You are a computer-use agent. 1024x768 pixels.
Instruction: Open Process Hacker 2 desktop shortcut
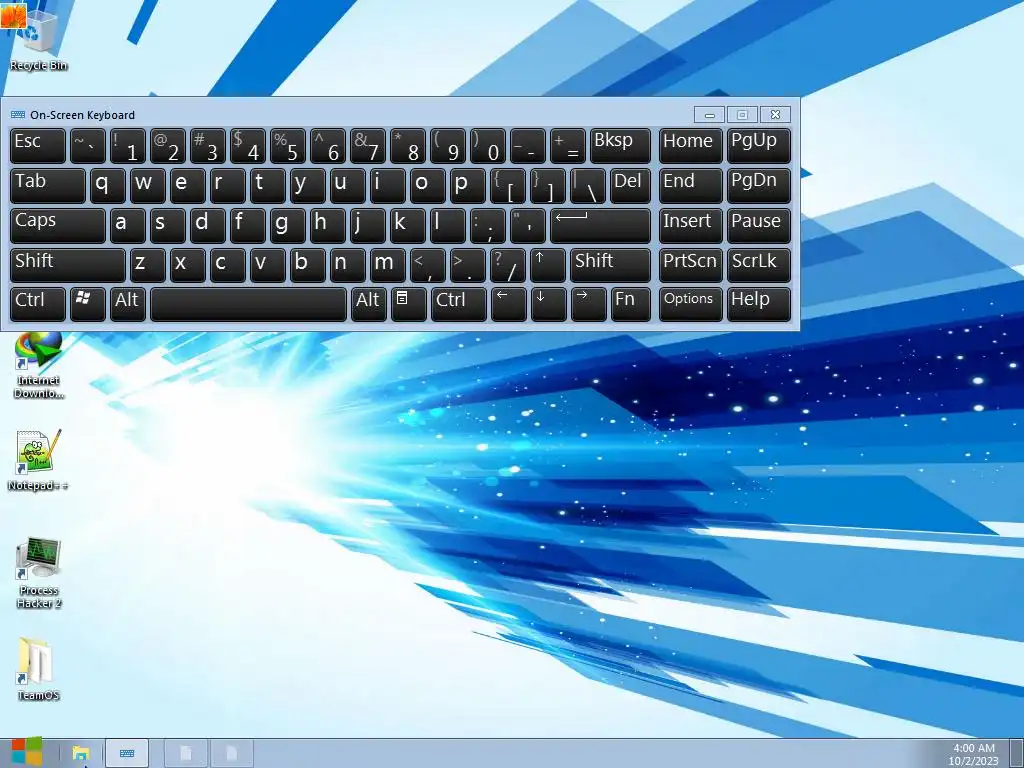click(x=39, y=573)
